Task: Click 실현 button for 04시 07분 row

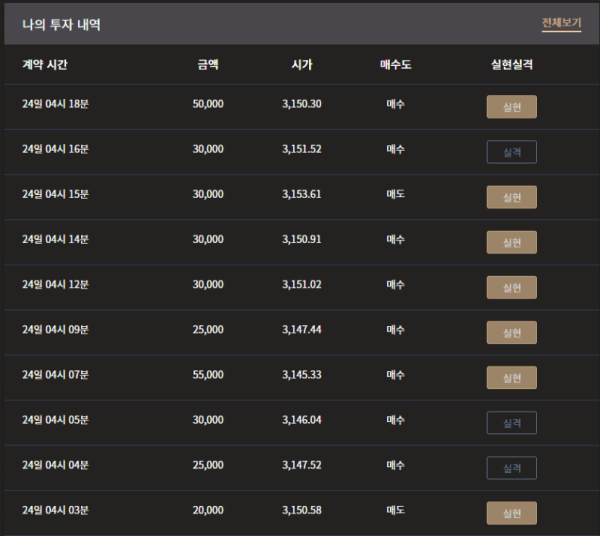Action: coord(512,378)
